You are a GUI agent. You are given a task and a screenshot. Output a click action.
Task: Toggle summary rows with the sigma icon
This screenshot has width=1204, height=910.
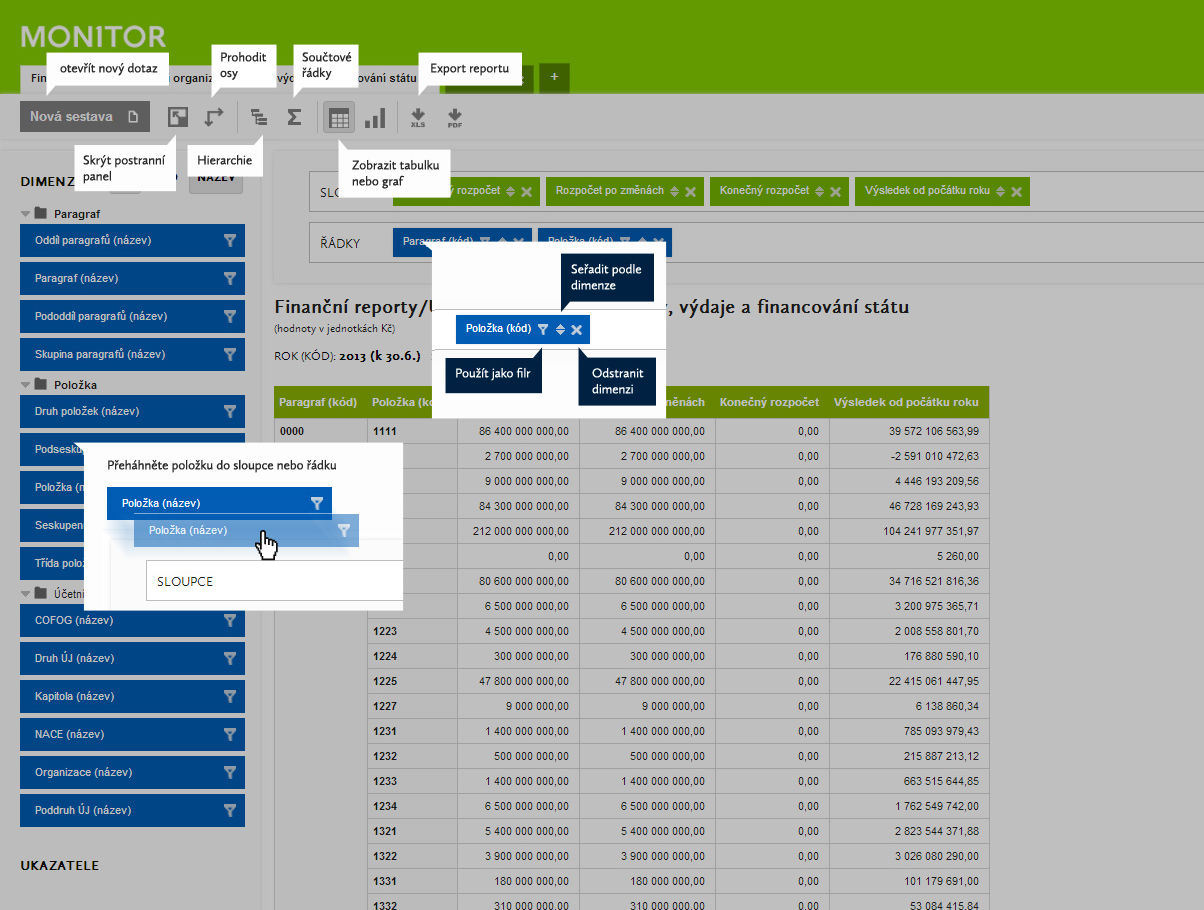coord(294,117)
